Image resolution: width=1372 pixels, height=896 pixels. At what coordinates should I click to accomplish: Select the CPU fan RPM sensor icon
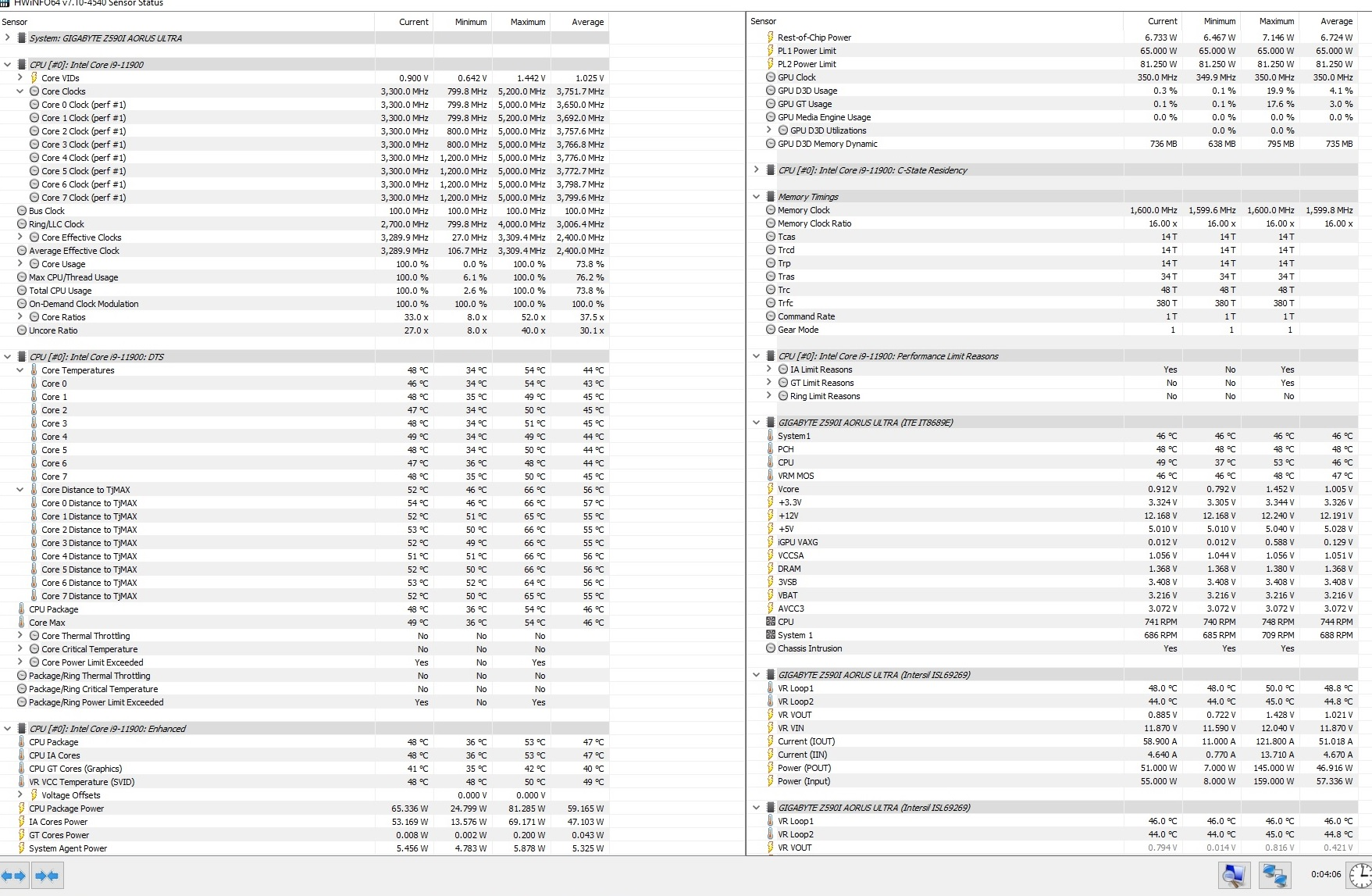point(771,622)
